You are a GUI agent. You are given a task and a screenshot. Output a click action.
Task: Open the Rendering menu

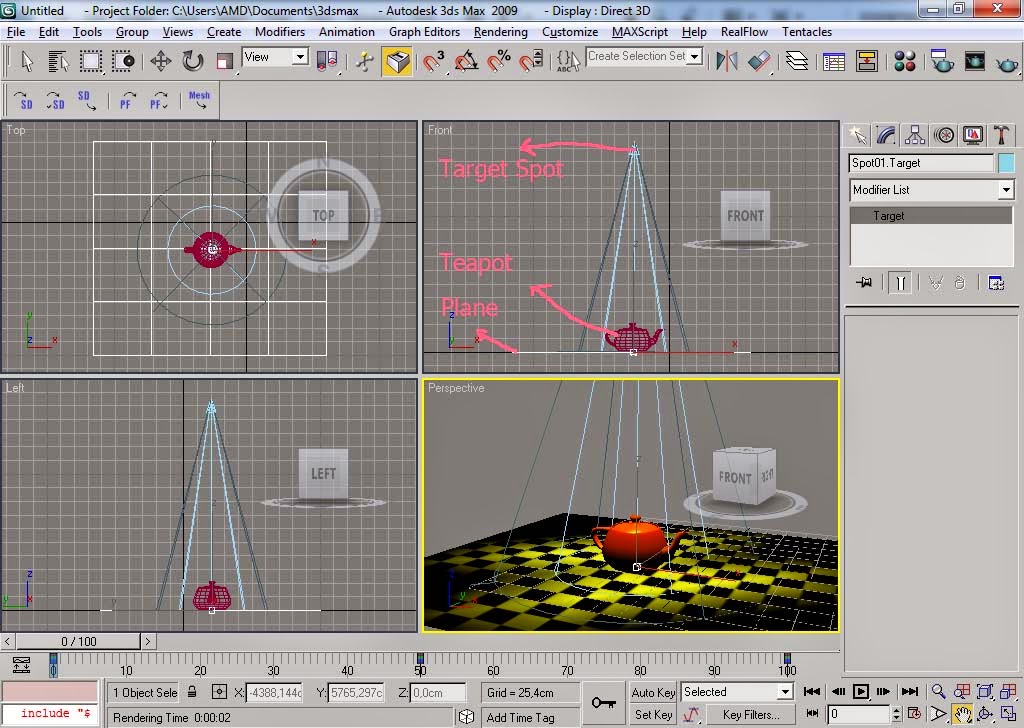point(500,31)
